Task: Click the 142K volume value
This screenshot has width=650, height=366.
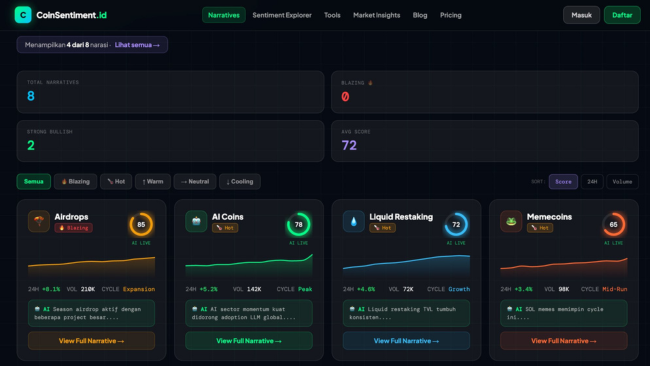Action: [254, 289]
